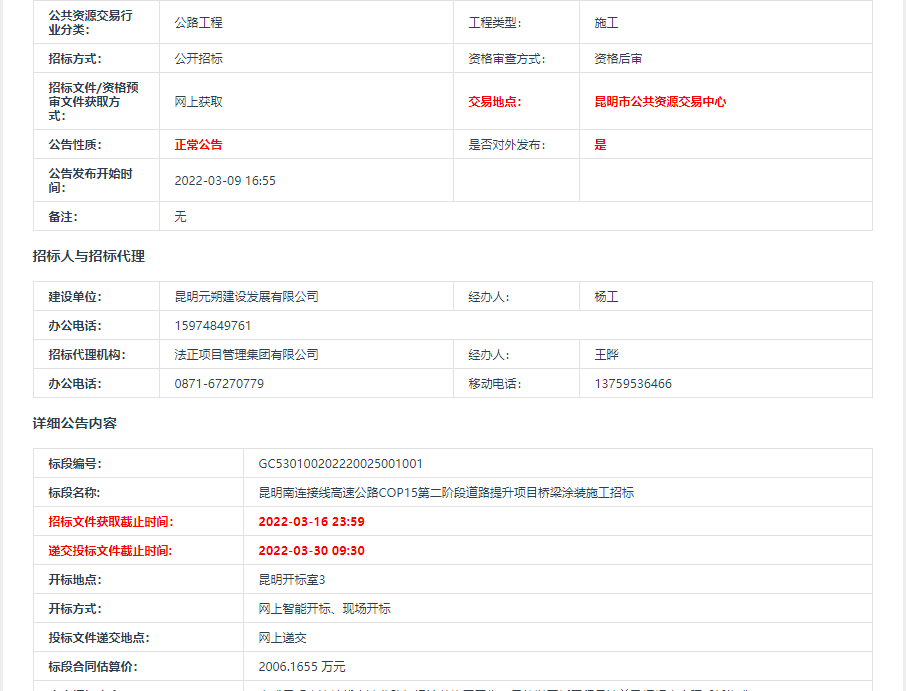906x691 pixels.
Task: Click the 法正项目管理集团有限公司 agency name
Action: pos(246,355)
